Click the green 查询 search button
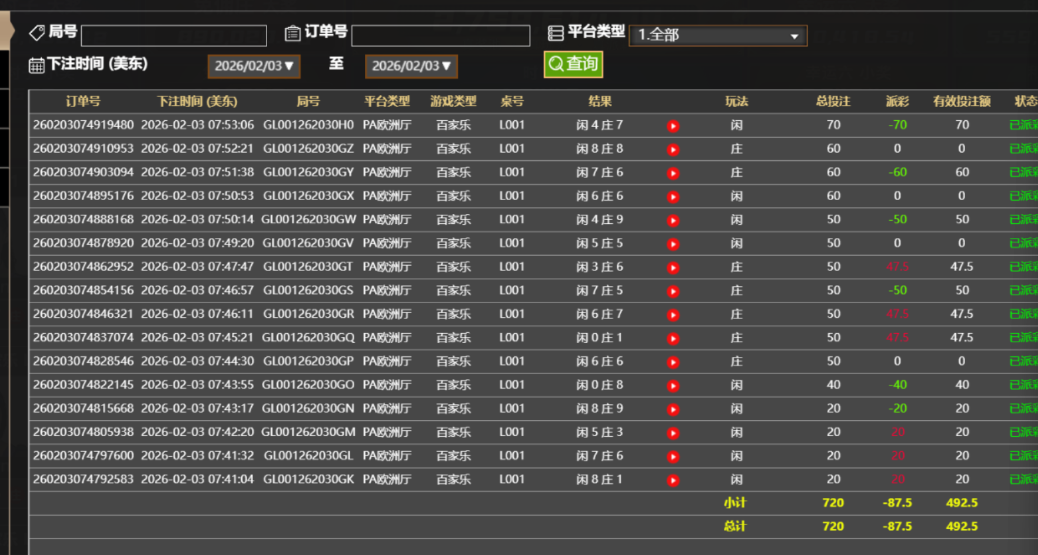 573,64
